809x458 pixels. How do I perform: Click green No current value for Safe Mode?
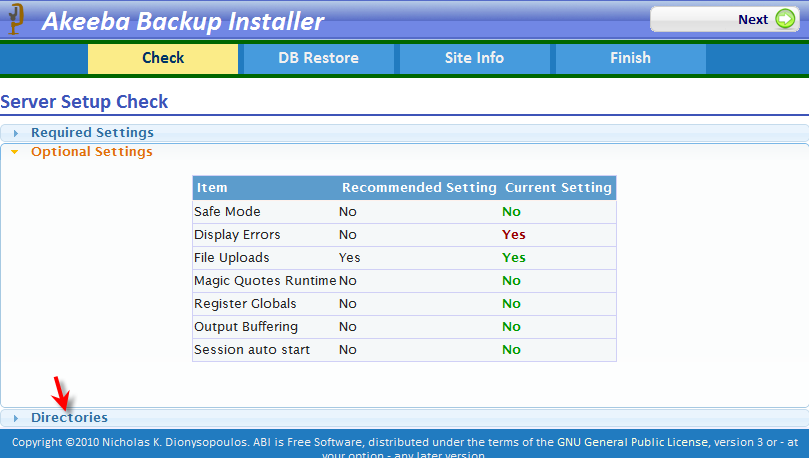tap(511, 211)
